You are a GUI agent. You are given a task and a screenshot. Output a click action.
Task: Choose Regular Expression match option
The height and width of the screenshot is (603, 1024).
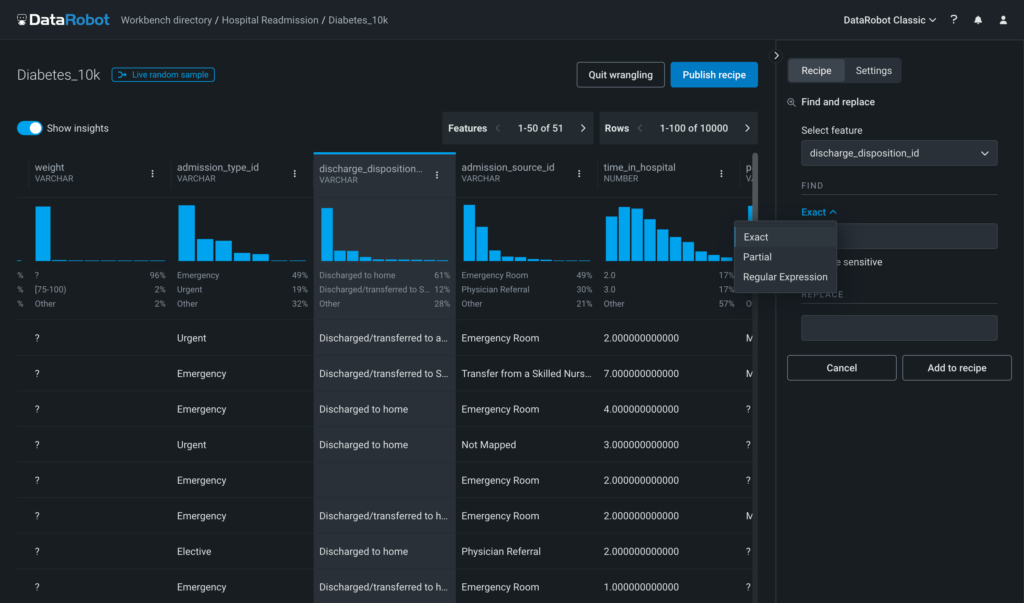(786, 277)
